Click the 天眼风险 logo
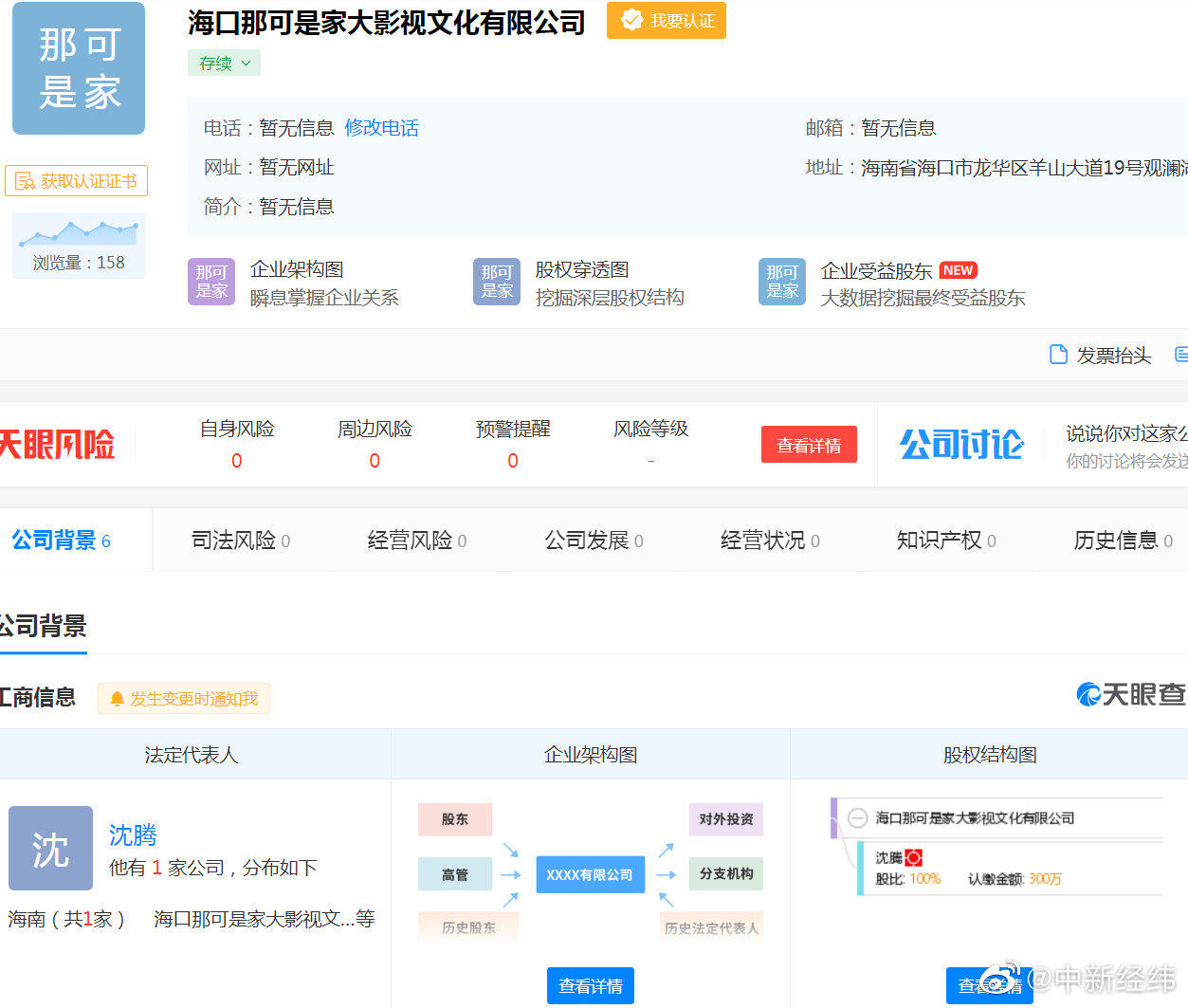 (57, 445)
